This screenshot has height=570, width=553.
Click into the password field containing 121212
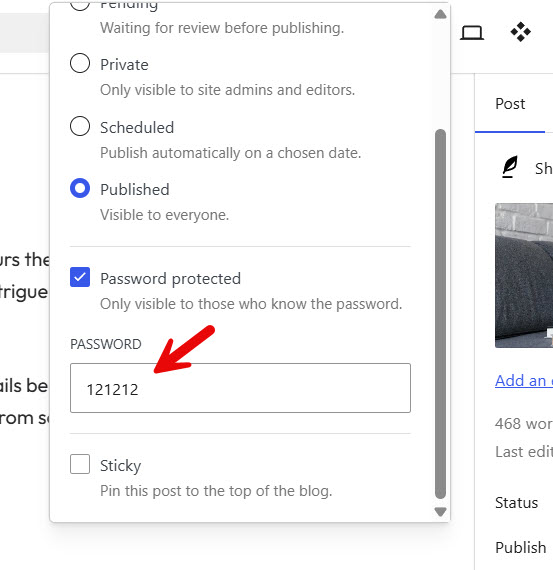[x=240, y=388]
